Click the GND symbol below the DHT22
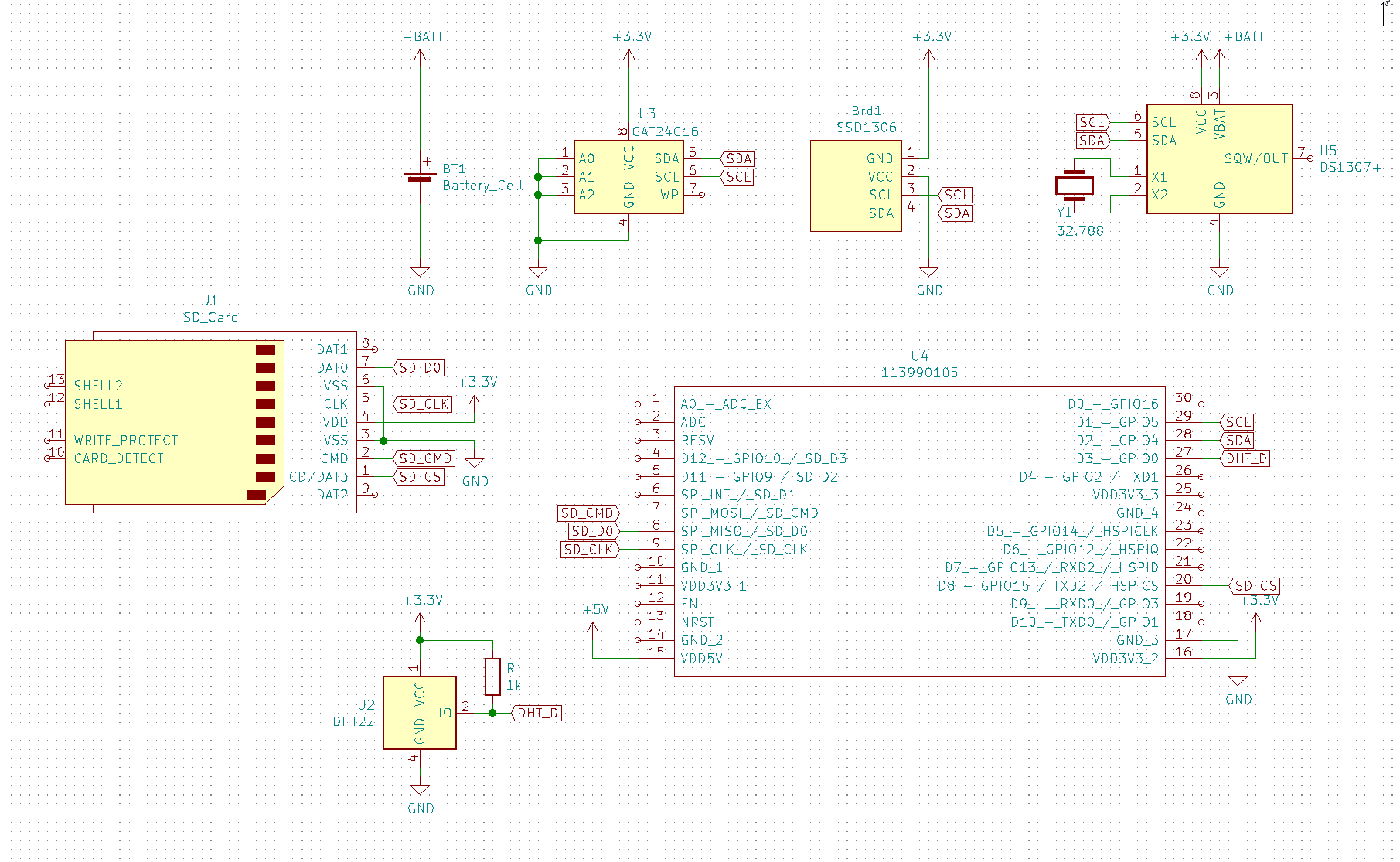 tap(421, 800)
